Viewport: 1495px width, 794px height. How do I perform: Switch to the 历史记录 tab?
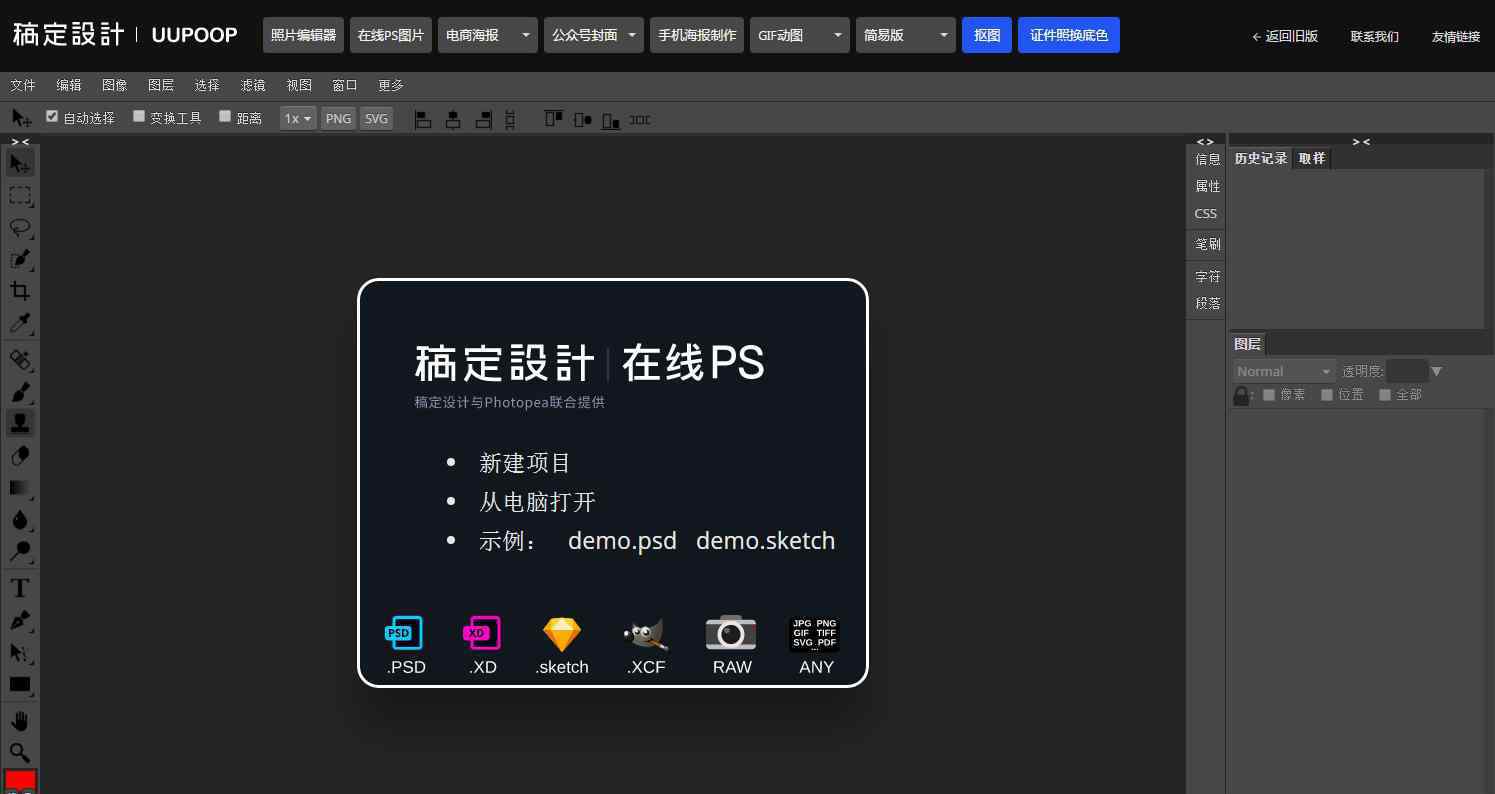point(1261,158)
